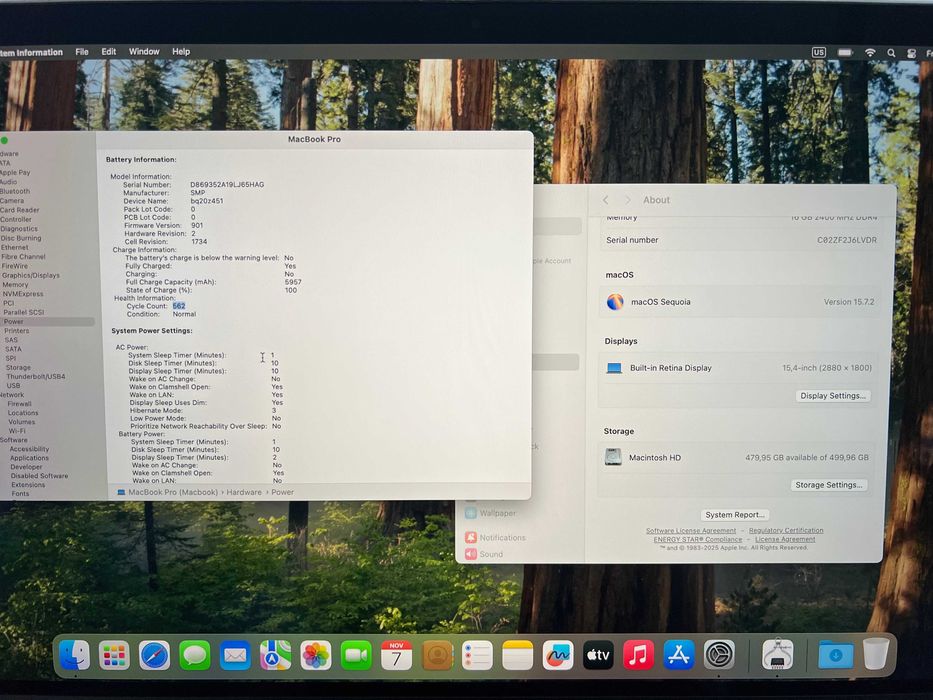Open the Help menu
Screen dimensions: 933x700
pyautogui.click(x=181, y=52)
